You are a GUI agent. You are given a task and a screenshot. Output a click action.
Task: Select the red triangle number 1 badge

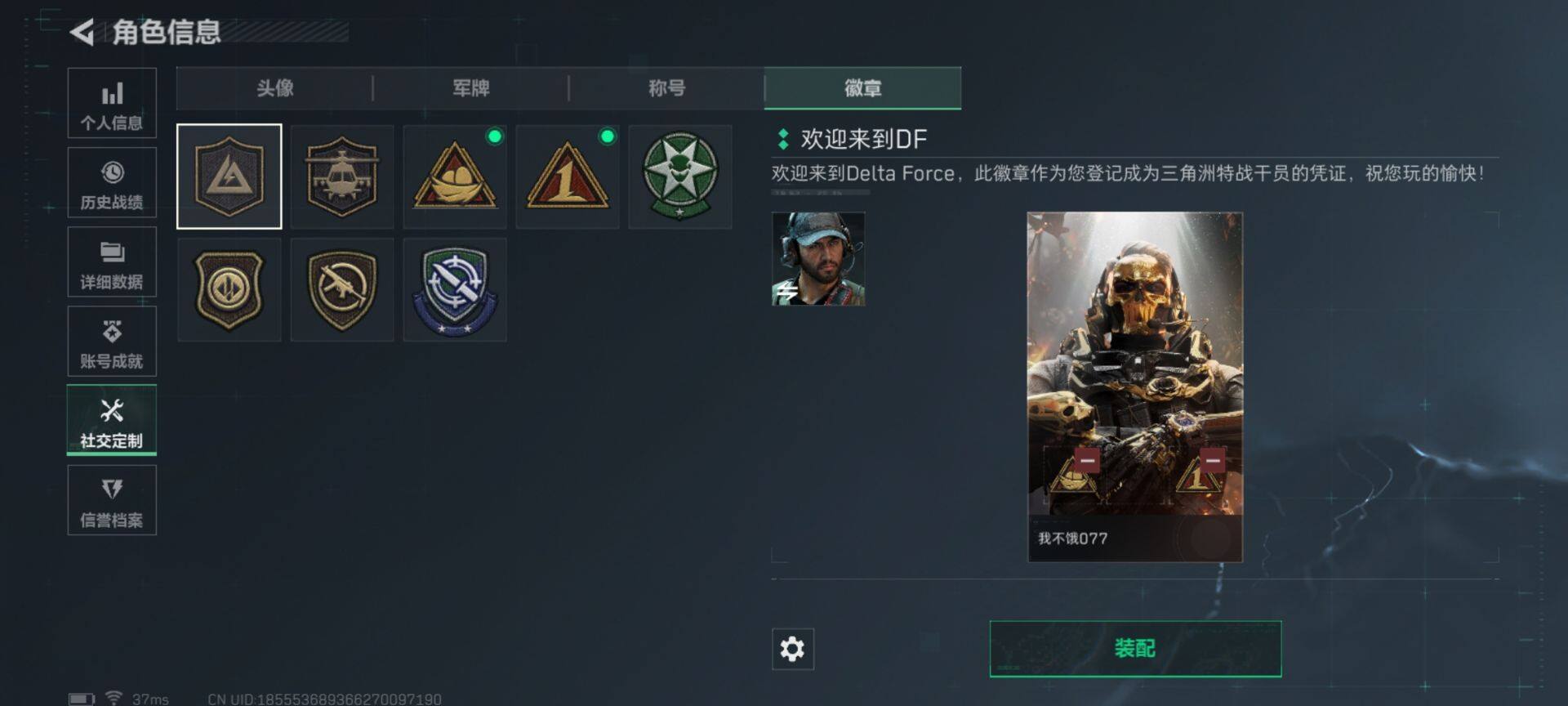568,176
